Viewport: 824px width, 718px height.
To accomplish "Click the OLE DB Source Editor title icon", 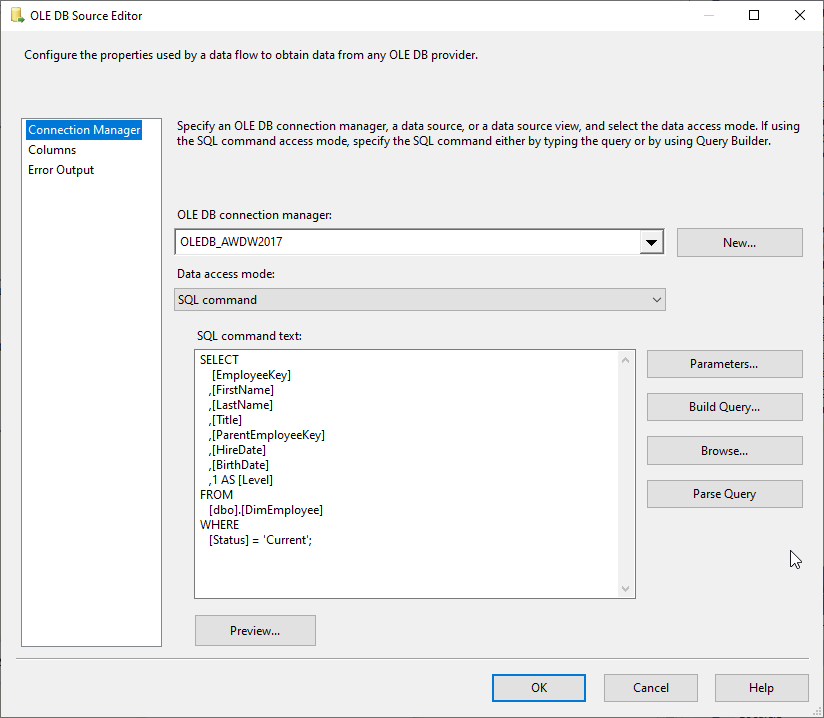I will pos(17,15).
